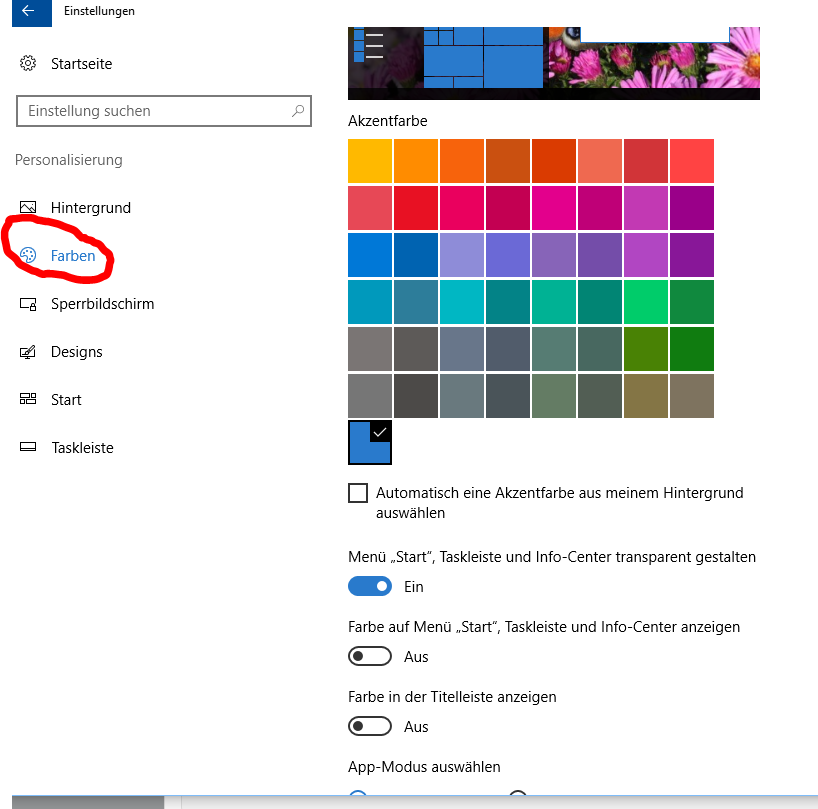Select the dark forest green swatch
Viewport: 818px width, 809px height.
tap(692, 348)
